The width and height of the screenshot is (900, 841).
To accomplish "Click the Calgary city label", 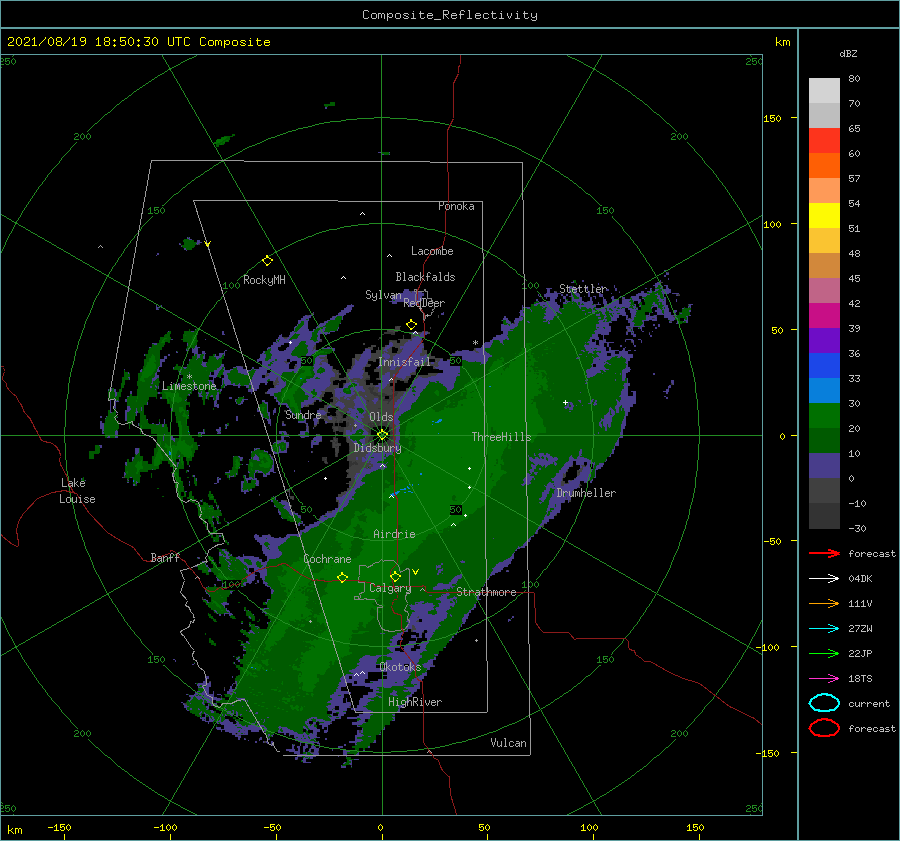I will pos(390,588).
